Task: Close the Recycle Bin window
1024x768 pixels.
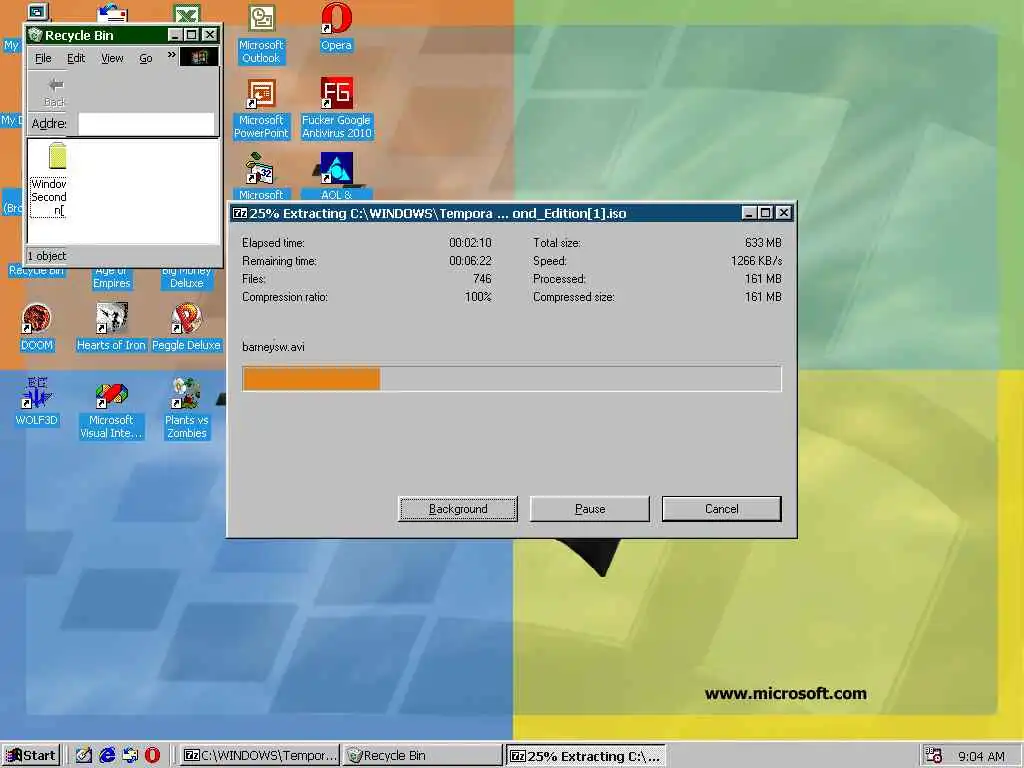Action: pyautogui.click(x=210, y=35)
